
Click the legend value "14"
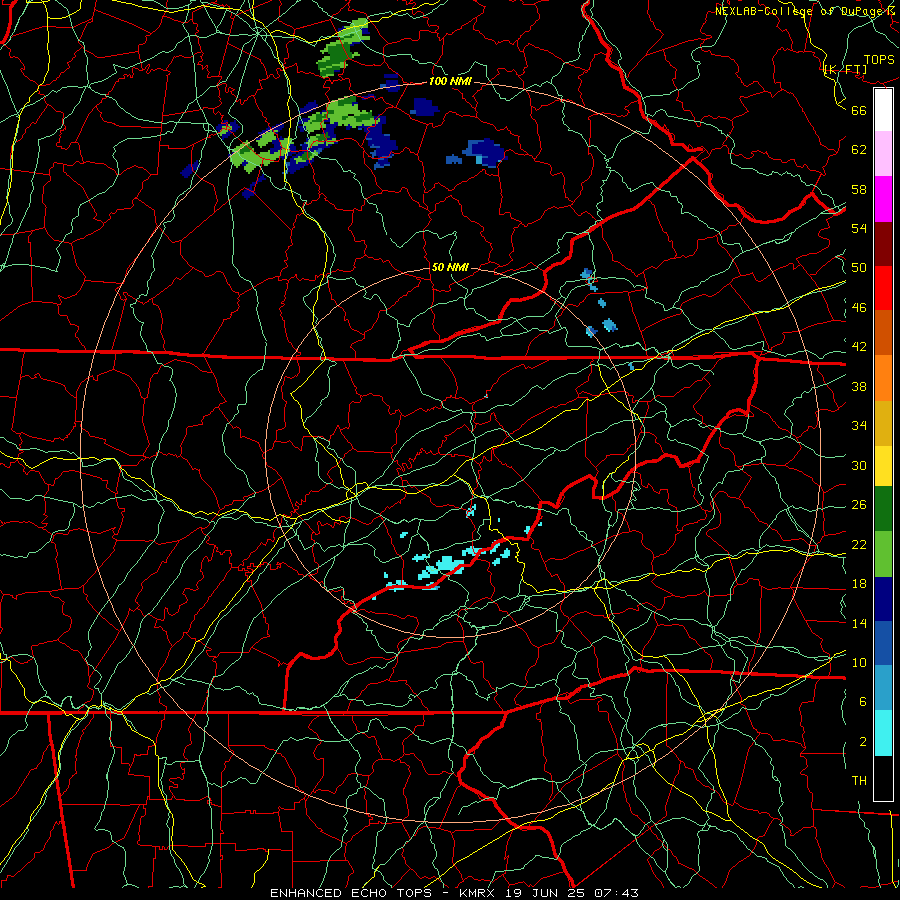pos(859,623)
